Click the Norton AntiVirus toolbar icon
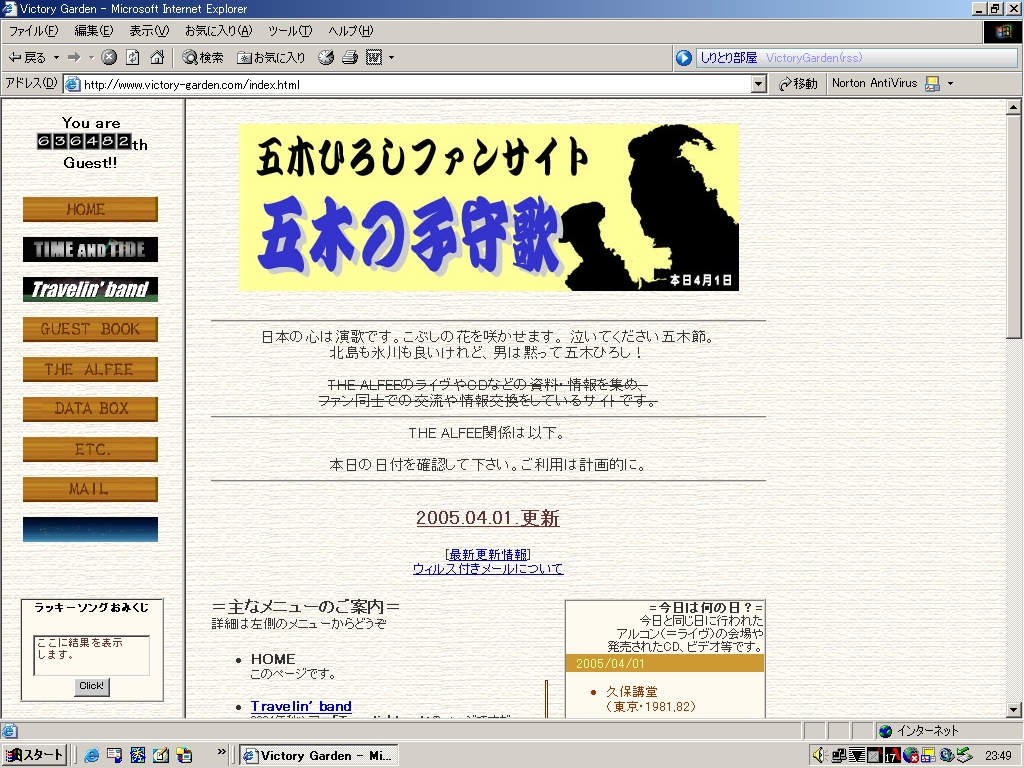The image size is (1024, 768). point(933,84)
